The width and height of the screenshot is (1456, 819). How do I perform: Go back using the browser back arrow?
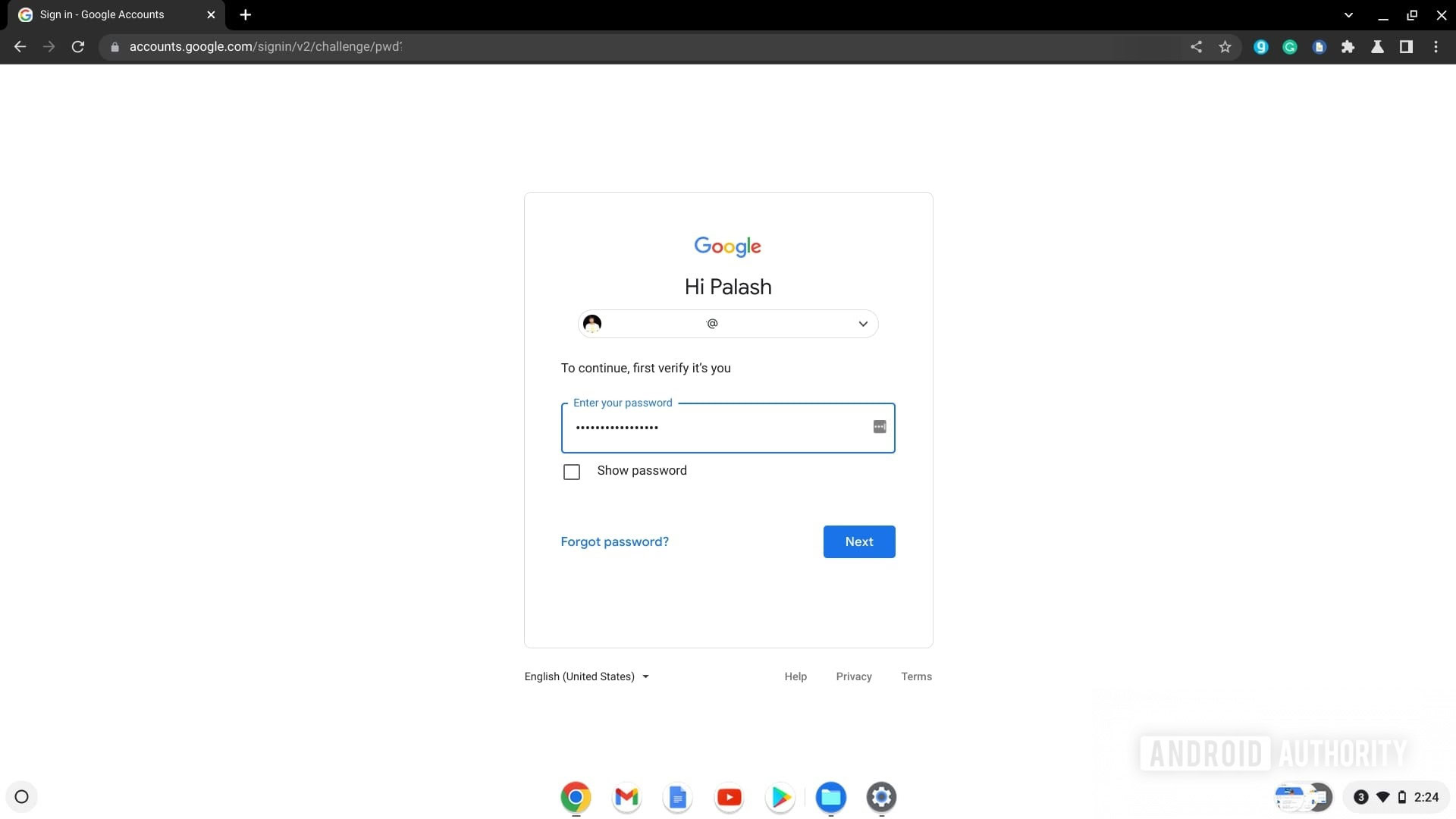click(x=20, y=47)
